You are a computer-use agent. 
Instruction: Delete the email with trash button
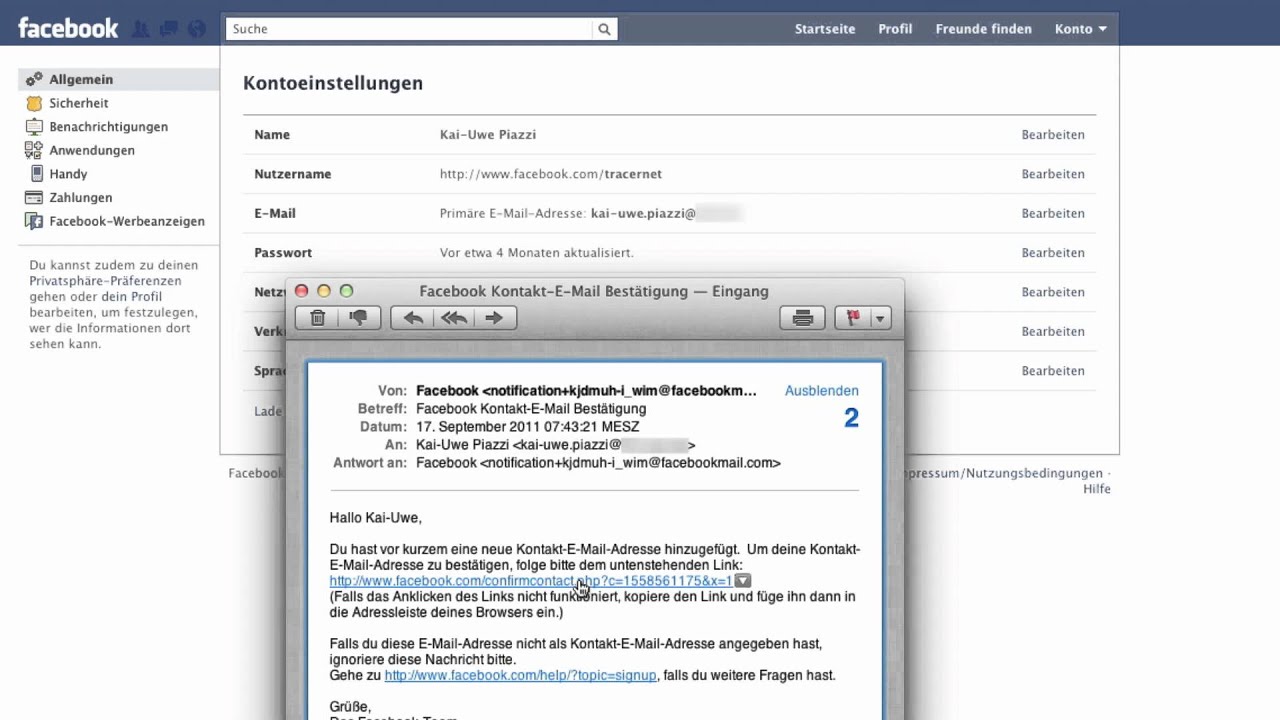click(318, 318)
